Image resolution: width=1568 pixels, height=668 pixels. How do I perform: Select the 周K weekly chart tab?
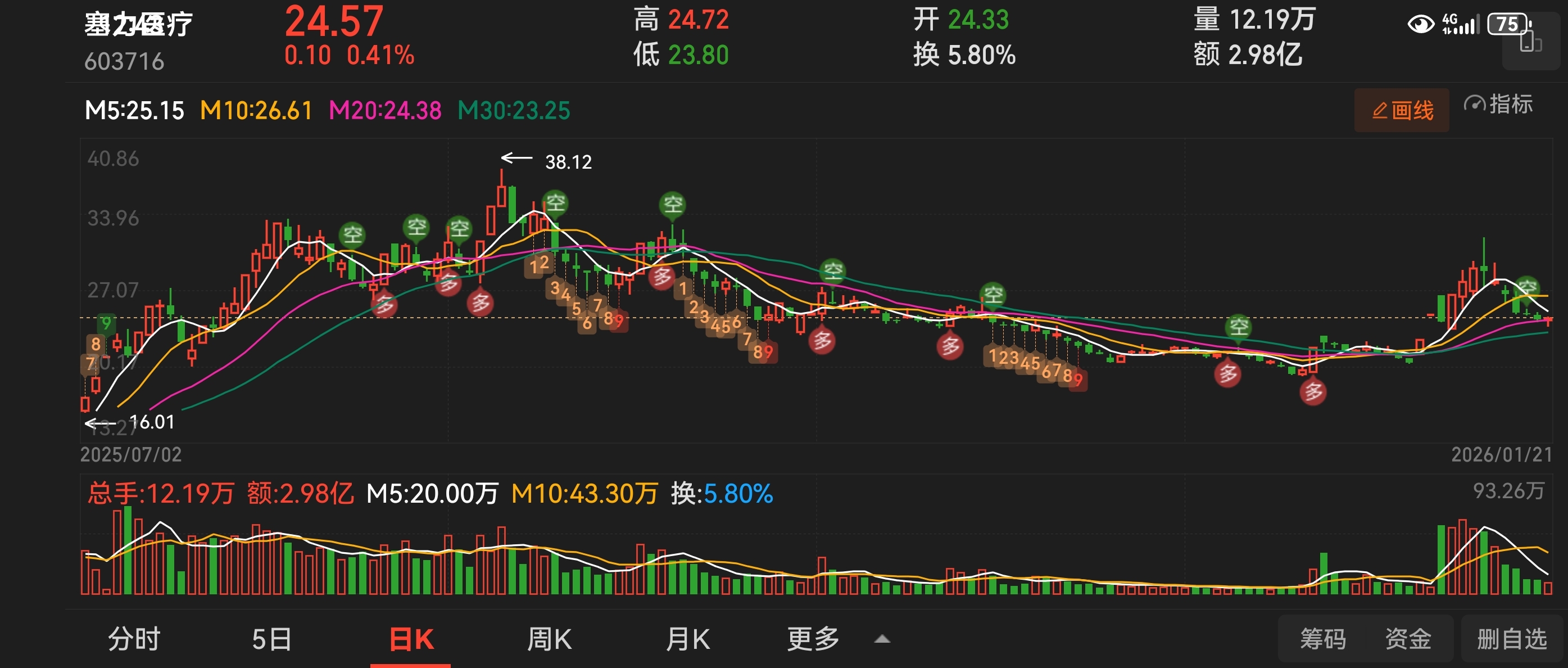pyautogui.click(x=549, y=639)
